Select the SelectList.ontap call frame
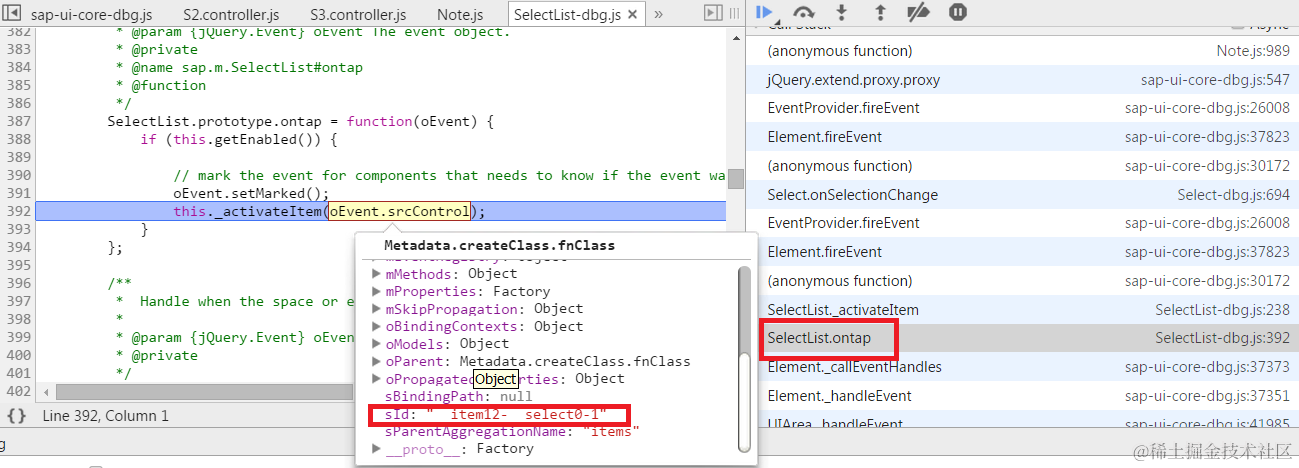Viewport: 1299px width, 468px height. pos(1022,338)
